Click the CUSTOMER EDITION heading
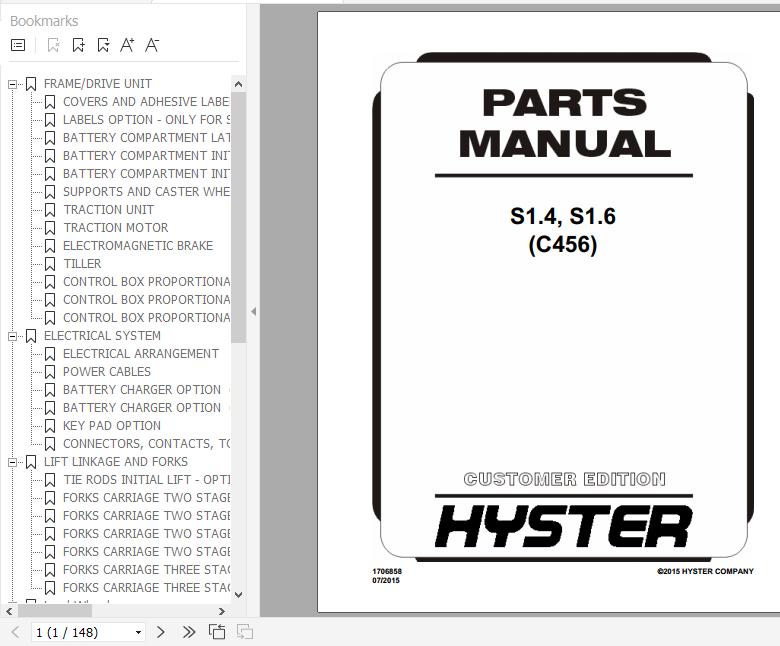780x646 pixels. click(x=564, y=479)
